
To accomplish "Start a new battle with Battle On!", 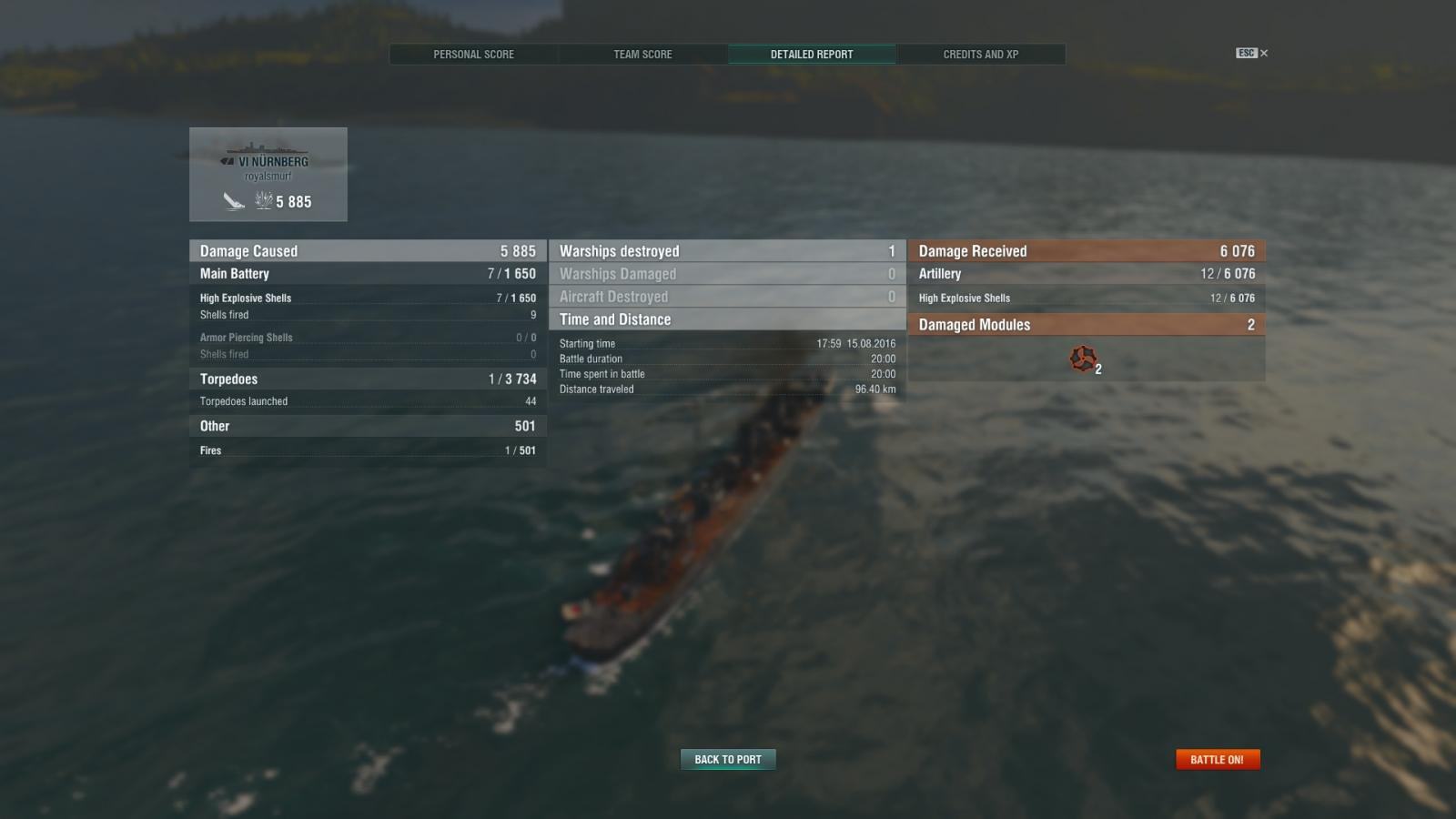I will point(1218,759).
